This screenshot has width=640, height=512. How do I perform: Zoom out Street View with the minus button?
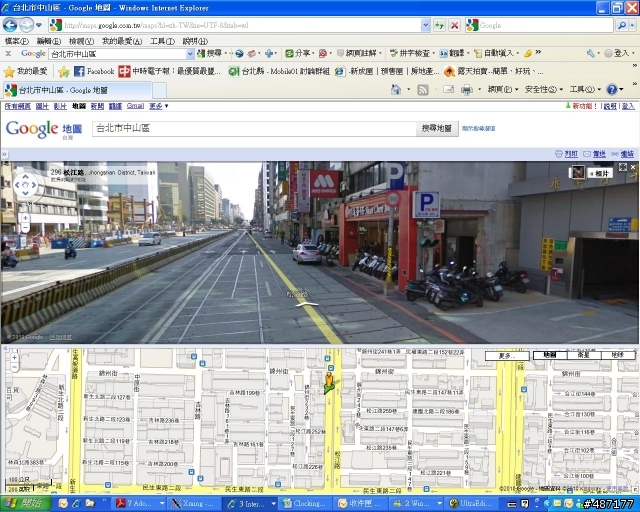[x=25, y=228]
